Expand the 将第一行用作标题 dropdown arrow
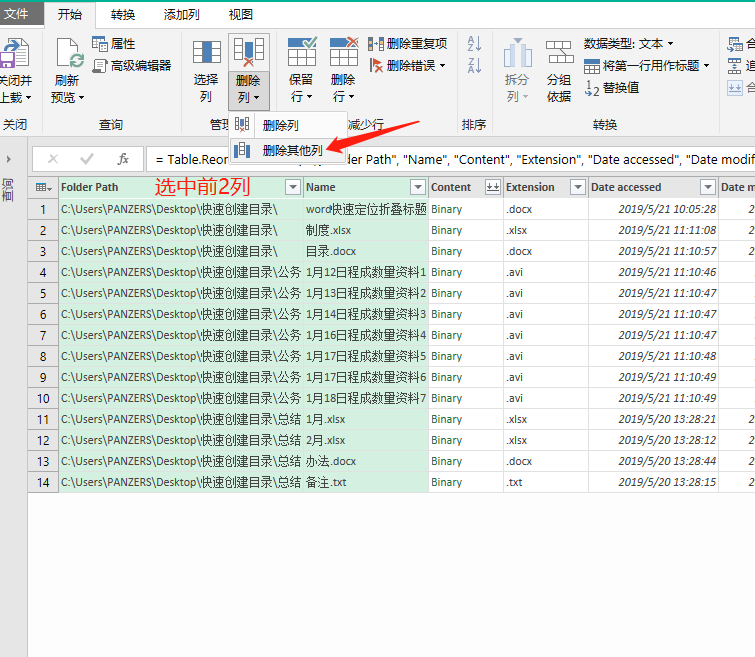The width and height of the screenshot is (755, 657). [706, 66]
